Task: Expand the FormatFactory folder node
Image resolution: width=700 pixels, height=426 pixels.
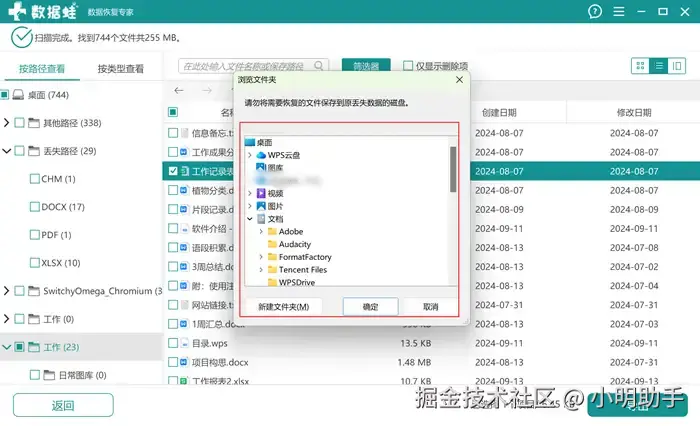Action: 261,257
